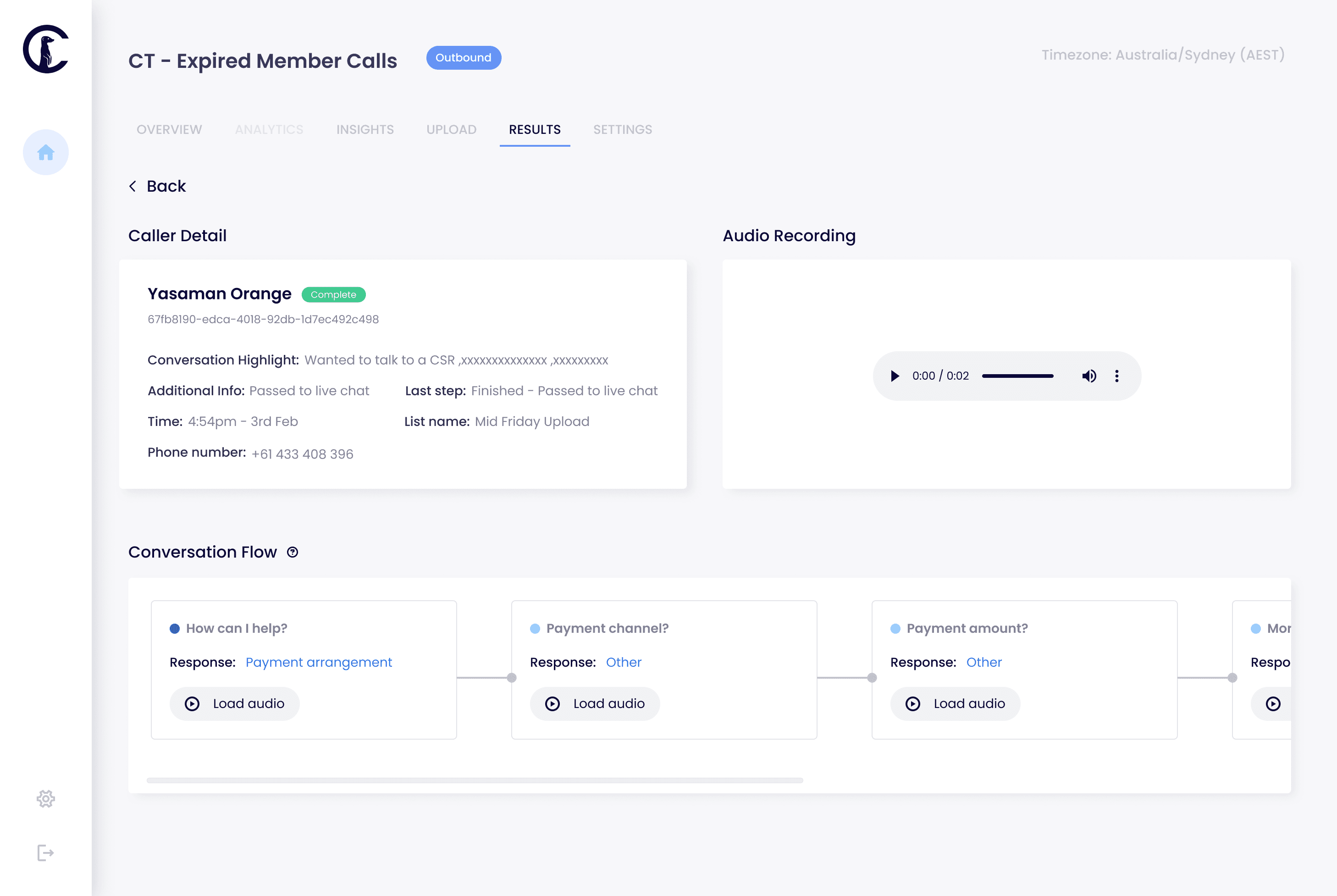Open sidebar settings gear icon
The width and height of the screenshot is (1337, 896).
click(46, 798)
